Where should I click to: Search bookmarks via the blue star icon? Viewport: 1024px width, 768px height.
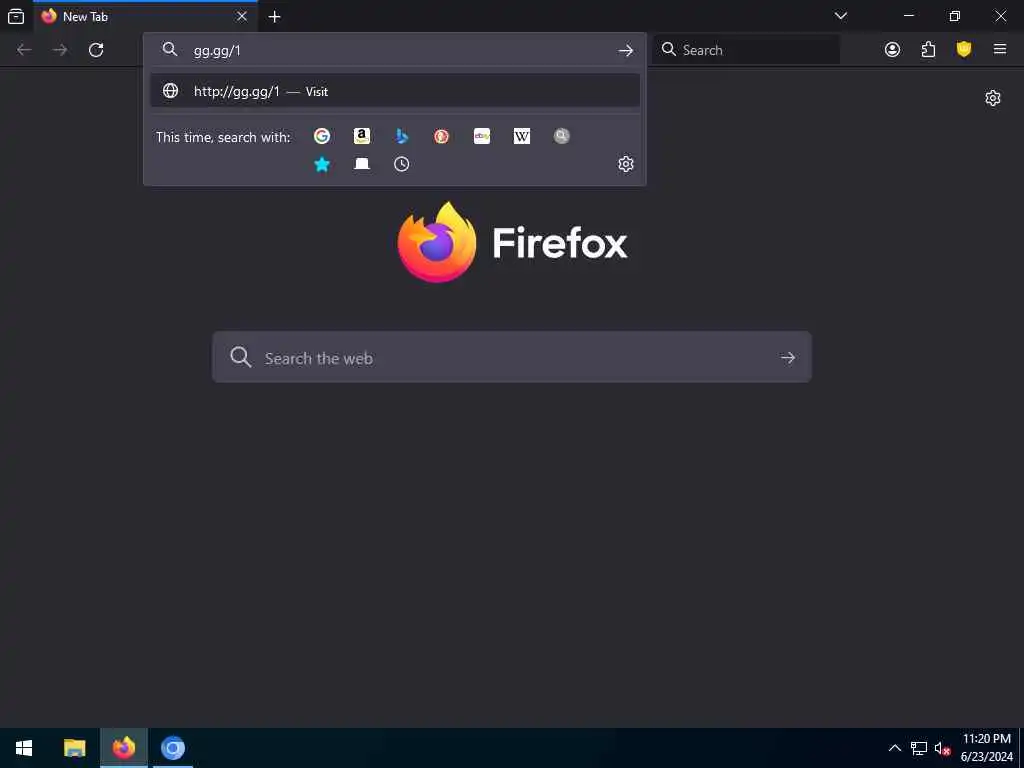322,164
